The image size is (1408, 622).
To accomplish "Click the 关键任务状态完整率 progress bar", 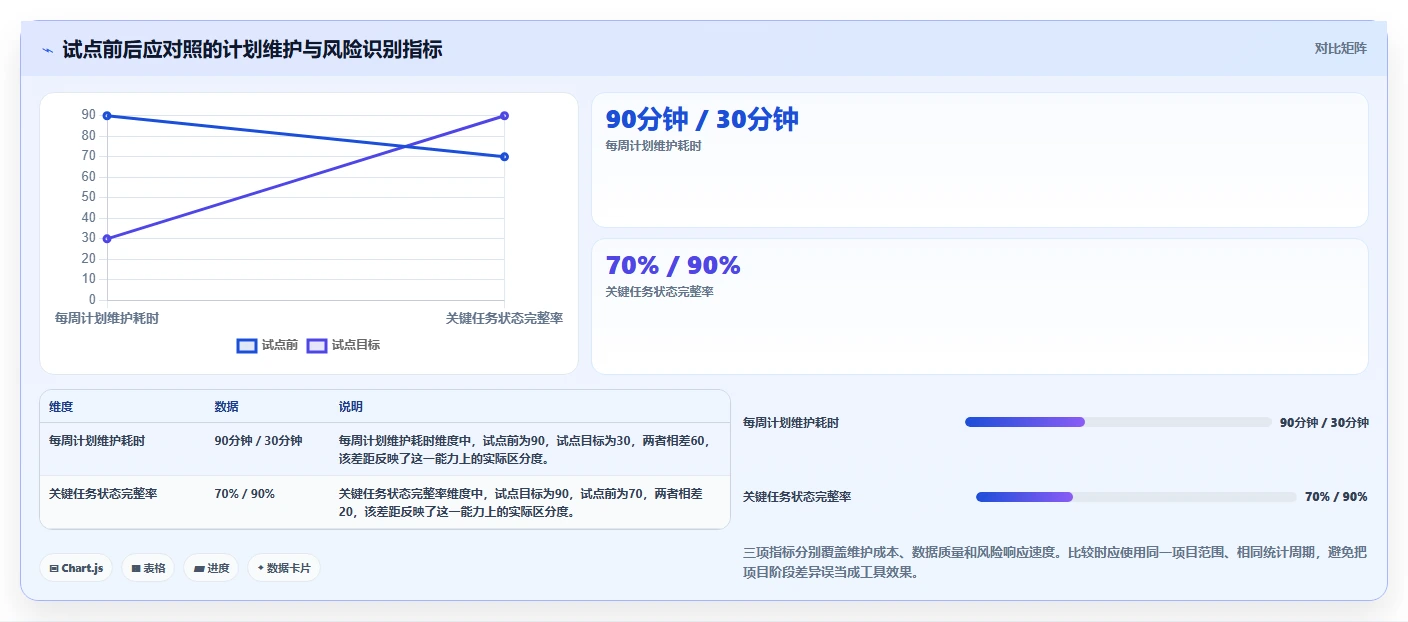I will (1136, 497).
